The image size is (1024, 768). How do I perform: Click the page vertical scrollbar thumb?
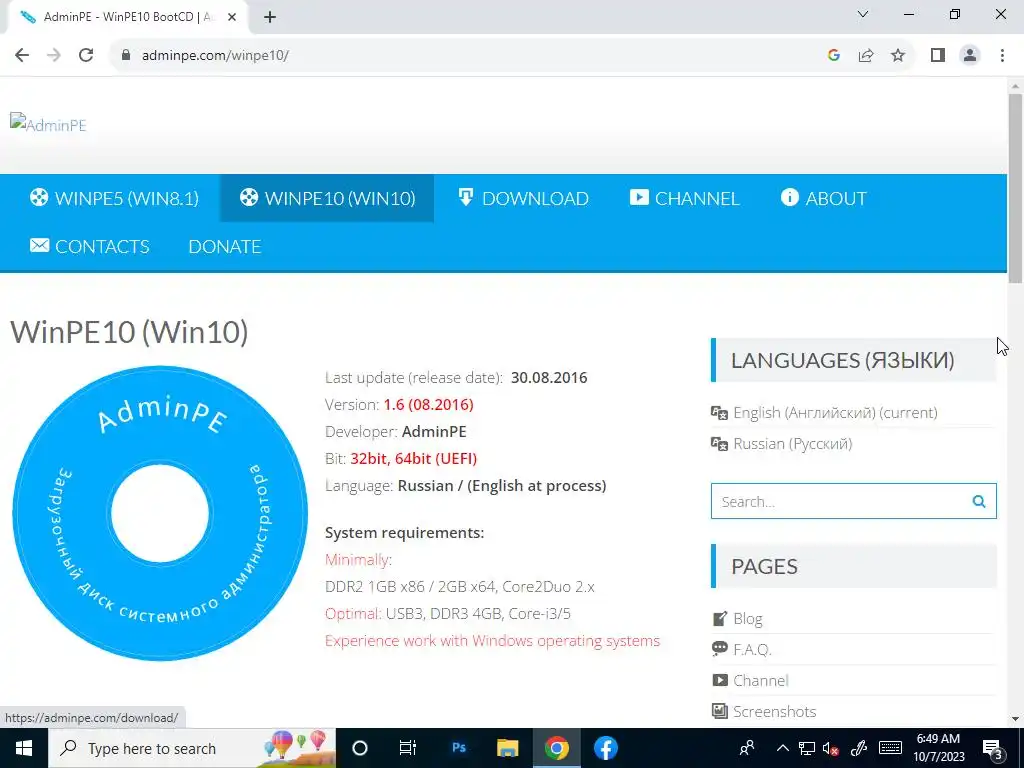pyautogui.click(x=1015, y=189)
